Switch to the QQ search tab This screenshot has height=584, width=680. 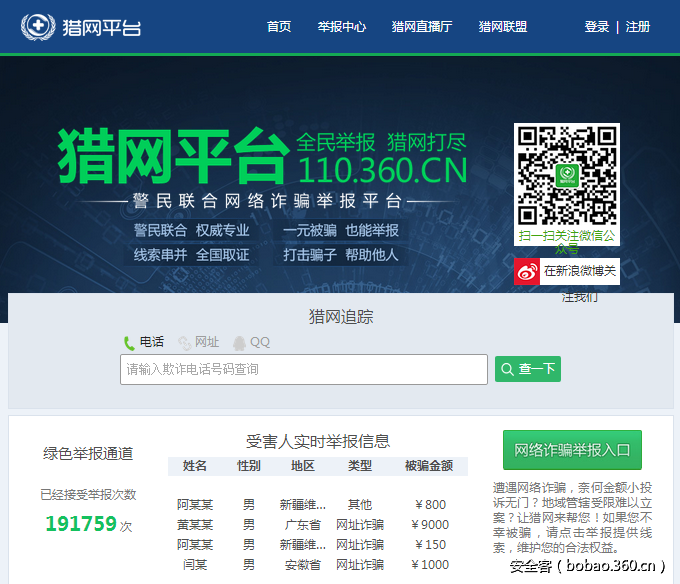(x=260, y=342)
